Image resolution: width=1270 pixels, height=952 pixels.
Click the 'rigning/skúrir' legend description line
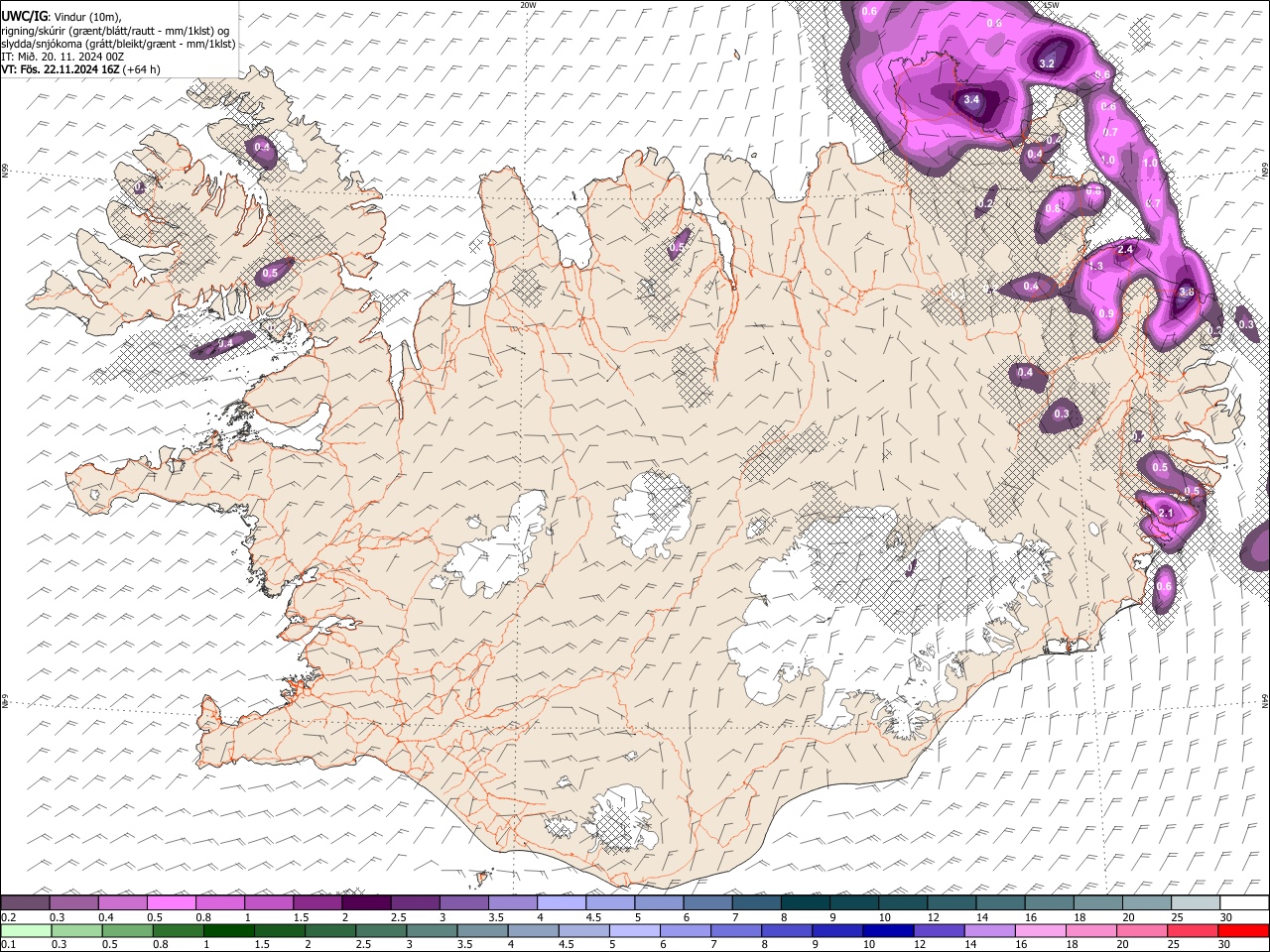point(117,31)
